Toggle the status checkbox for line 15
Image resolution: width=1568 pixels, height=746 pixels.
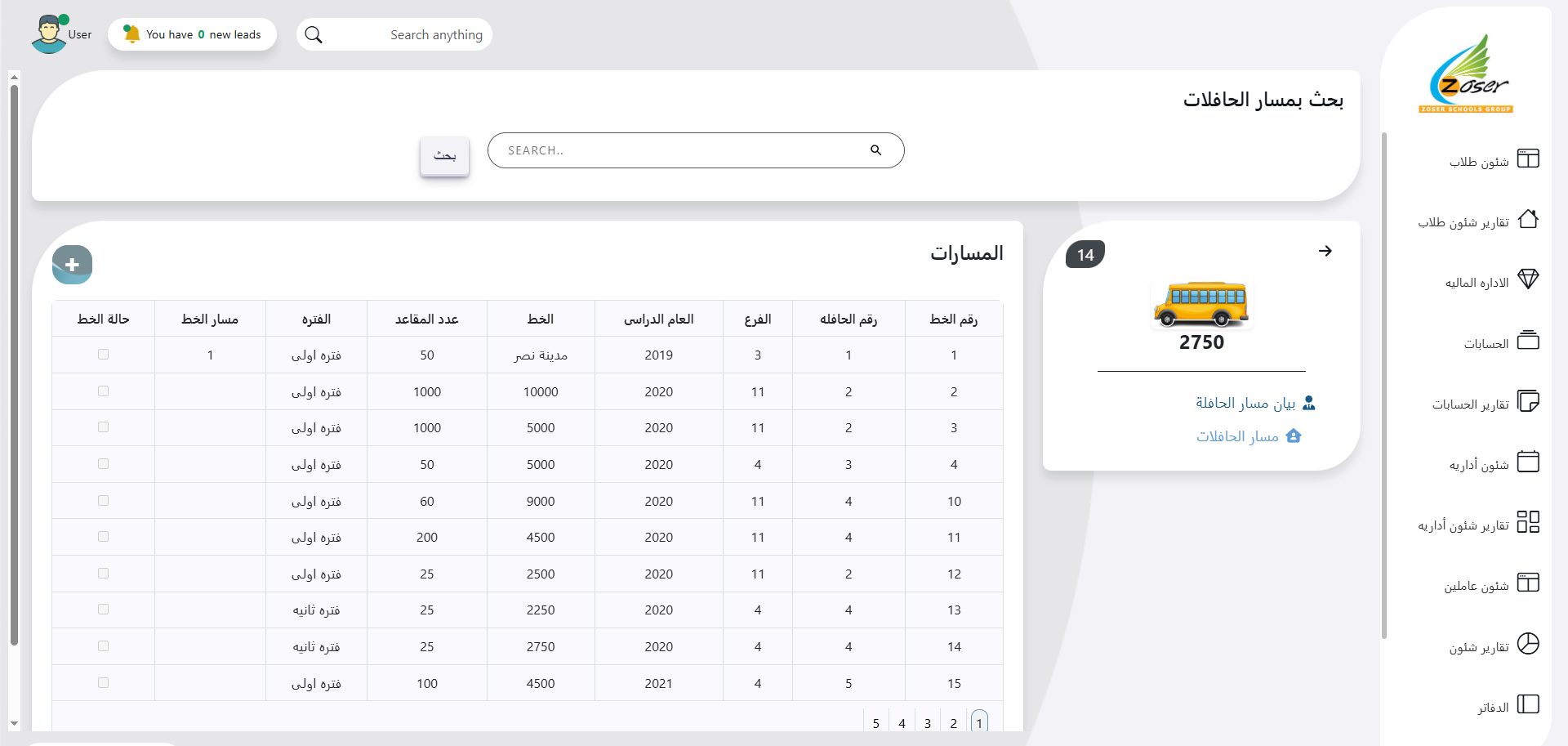coord(103,683)
